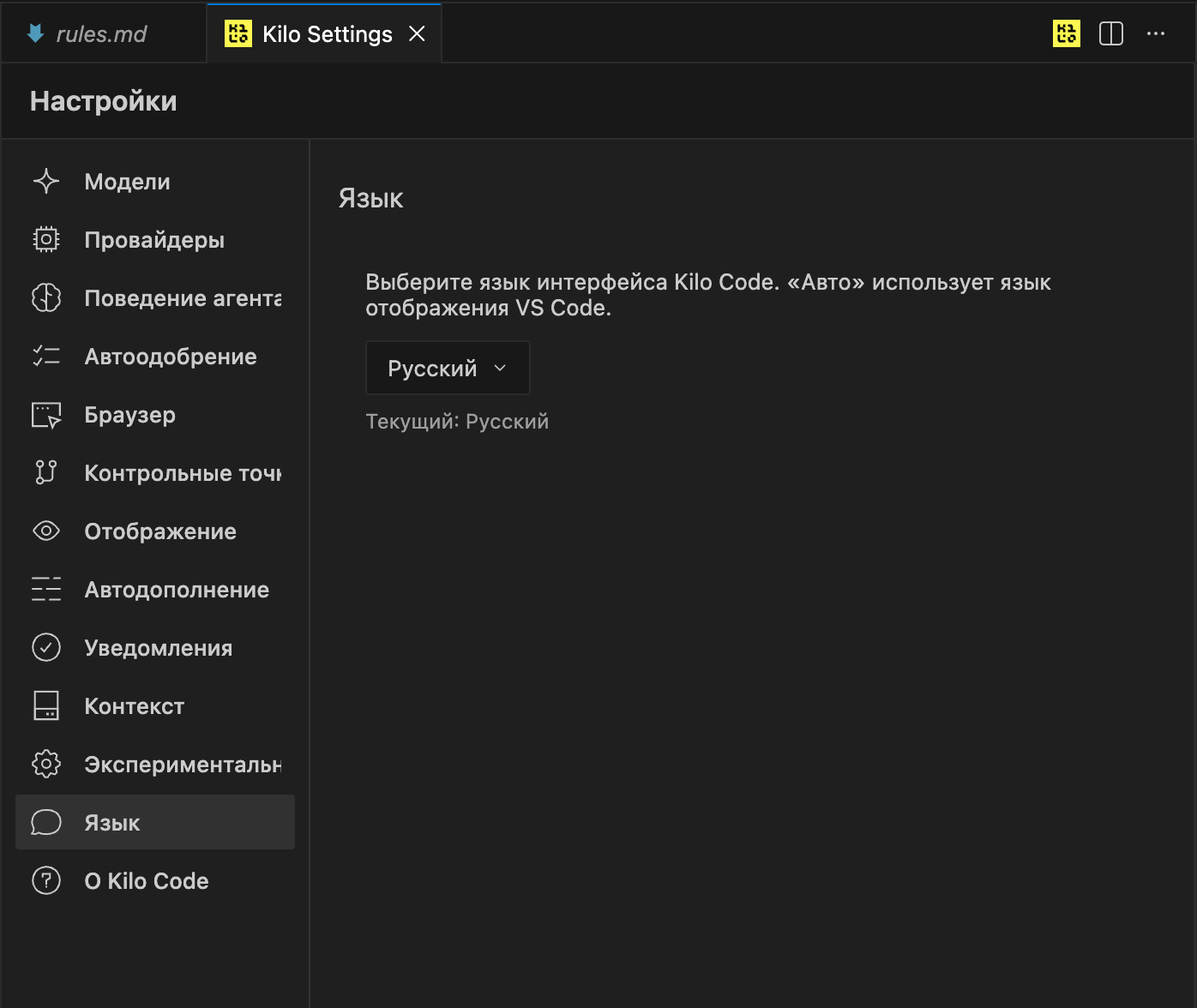Close the Kilo Settings tab
Screen dimensions: 1197x1008
(418, 33)
